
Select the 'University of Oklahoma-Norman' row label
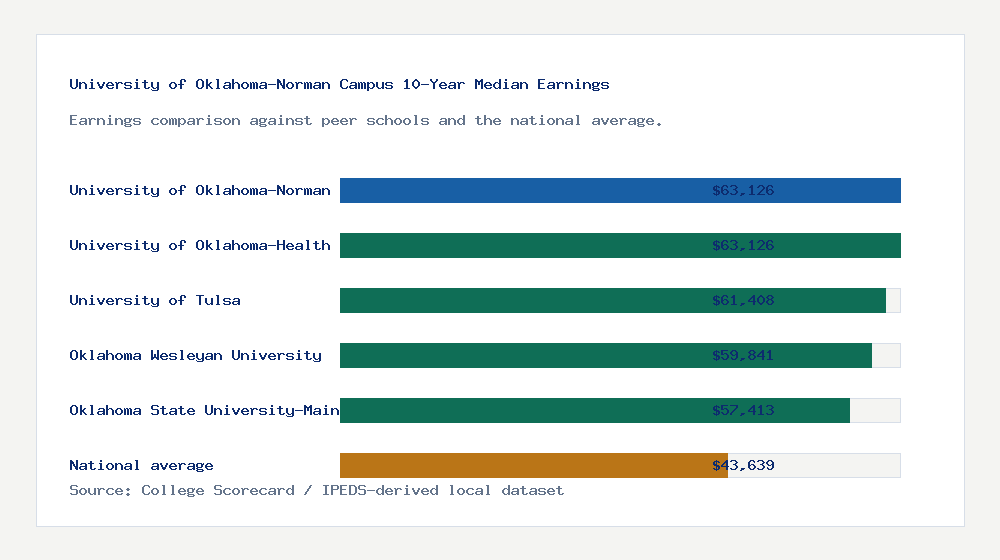tap(200, 190)
